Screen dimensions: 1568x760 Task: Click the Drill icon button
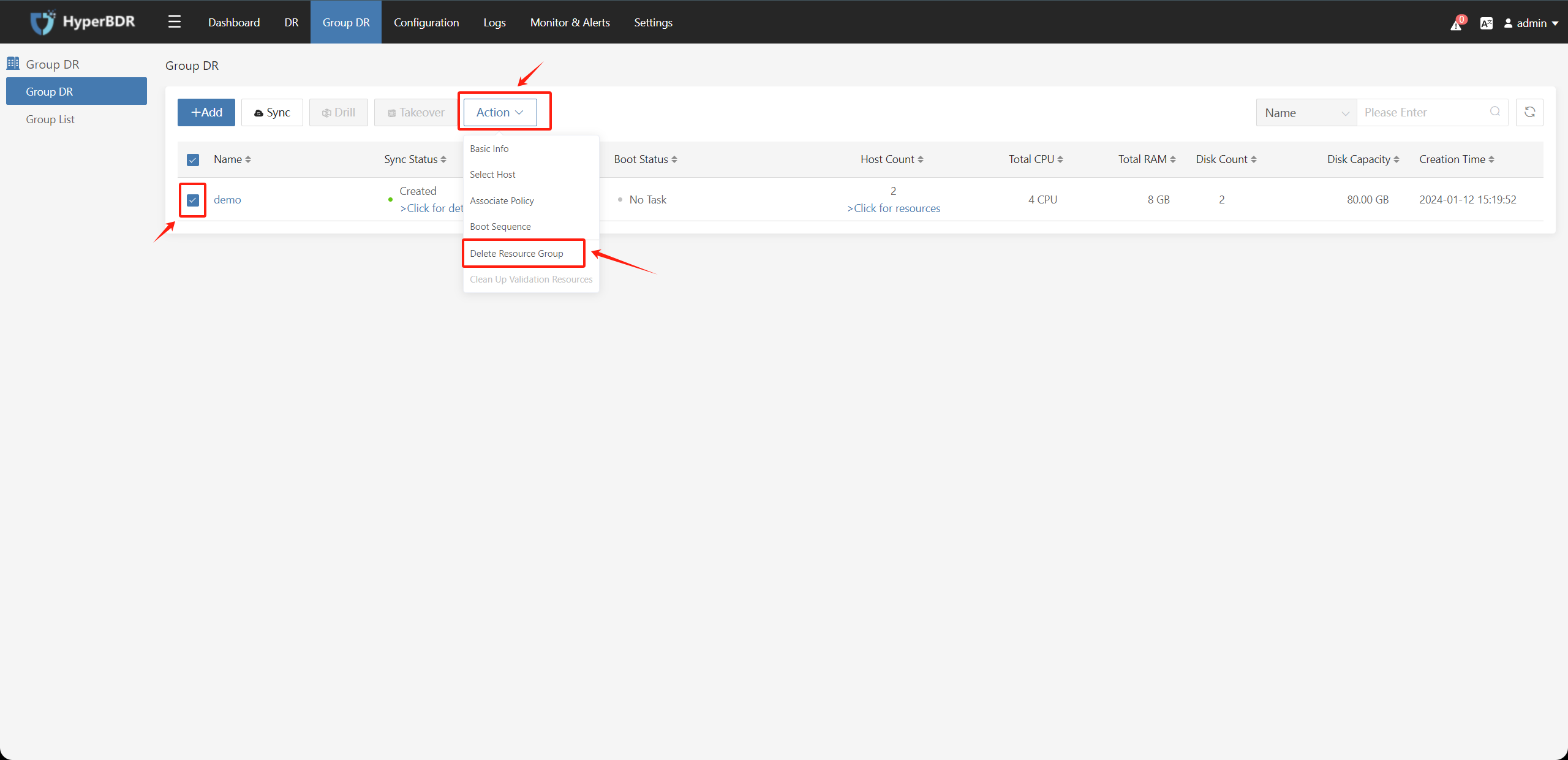pos(338,112)
